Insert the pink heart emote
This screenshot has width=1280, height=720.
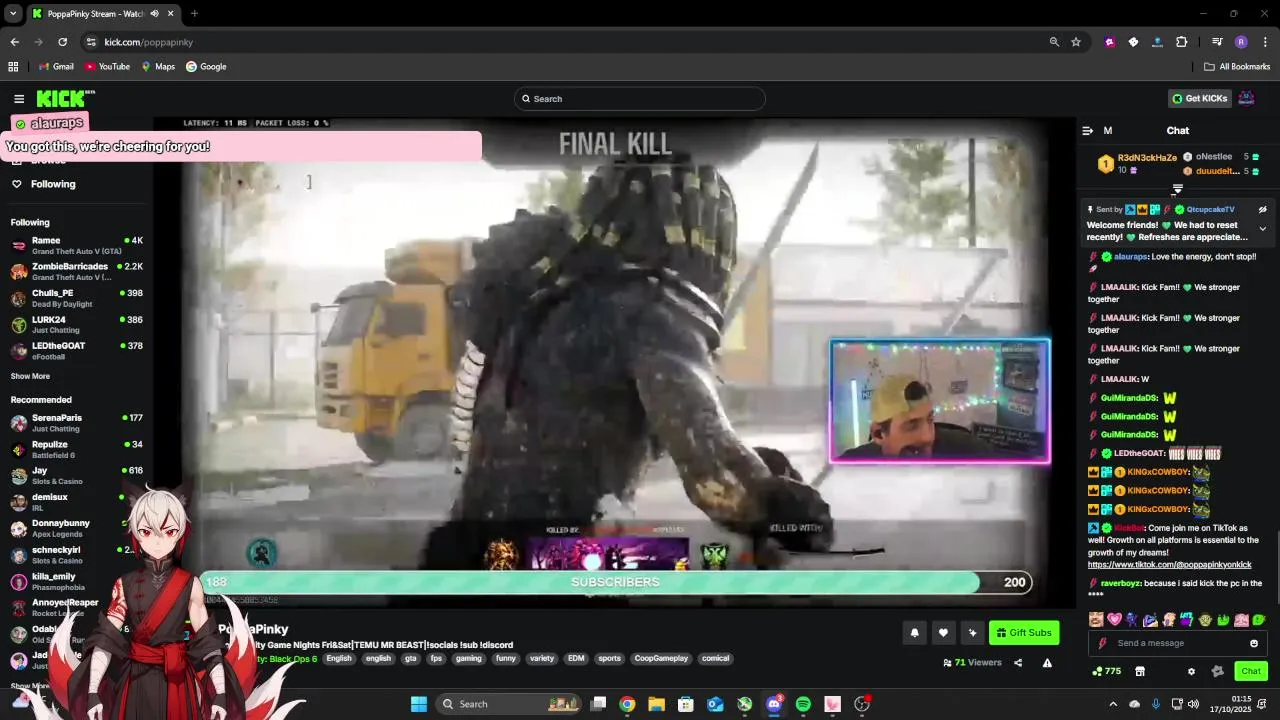tap(1114, 620)
